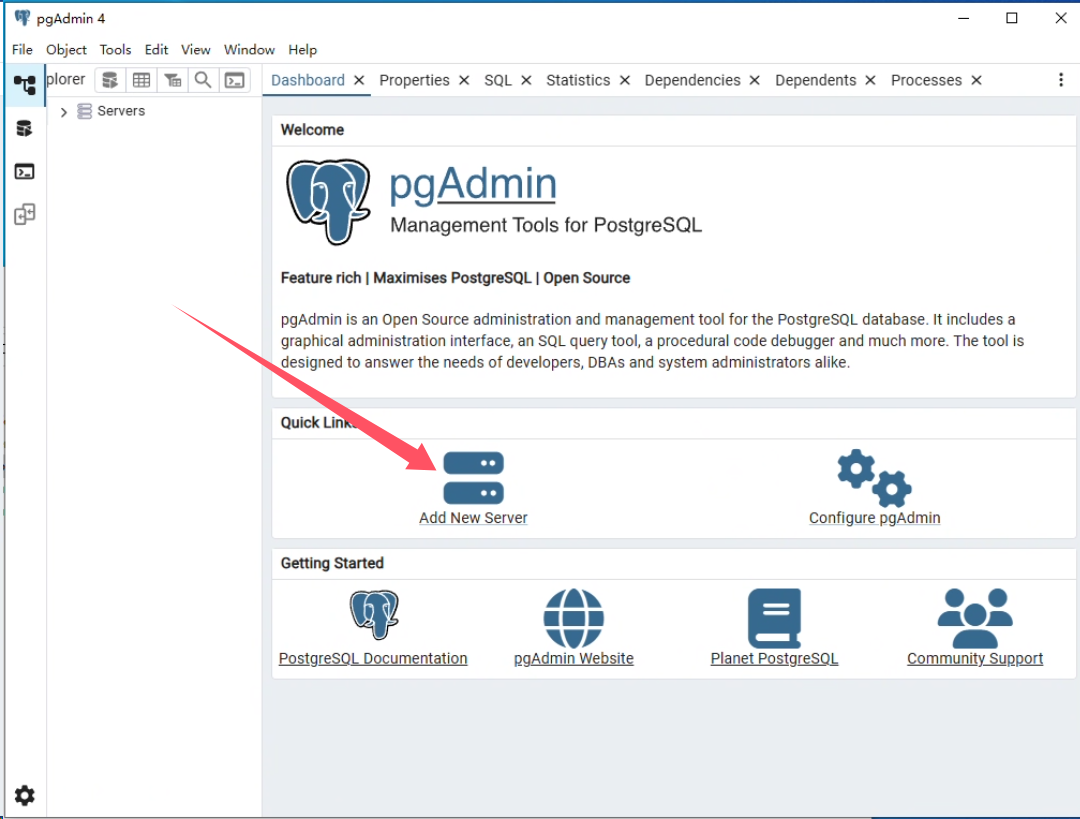Click the PostgreSQL Documentation elephant icon
Image resolution: width=1080 pixels, height=819 pixels.
[x=374, y=614]
